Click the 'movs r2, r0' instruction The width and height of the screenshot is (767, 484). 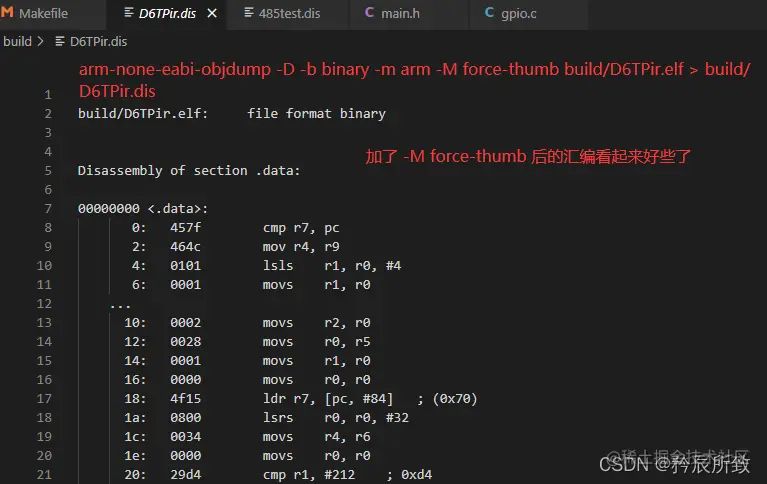coord(316,323)
